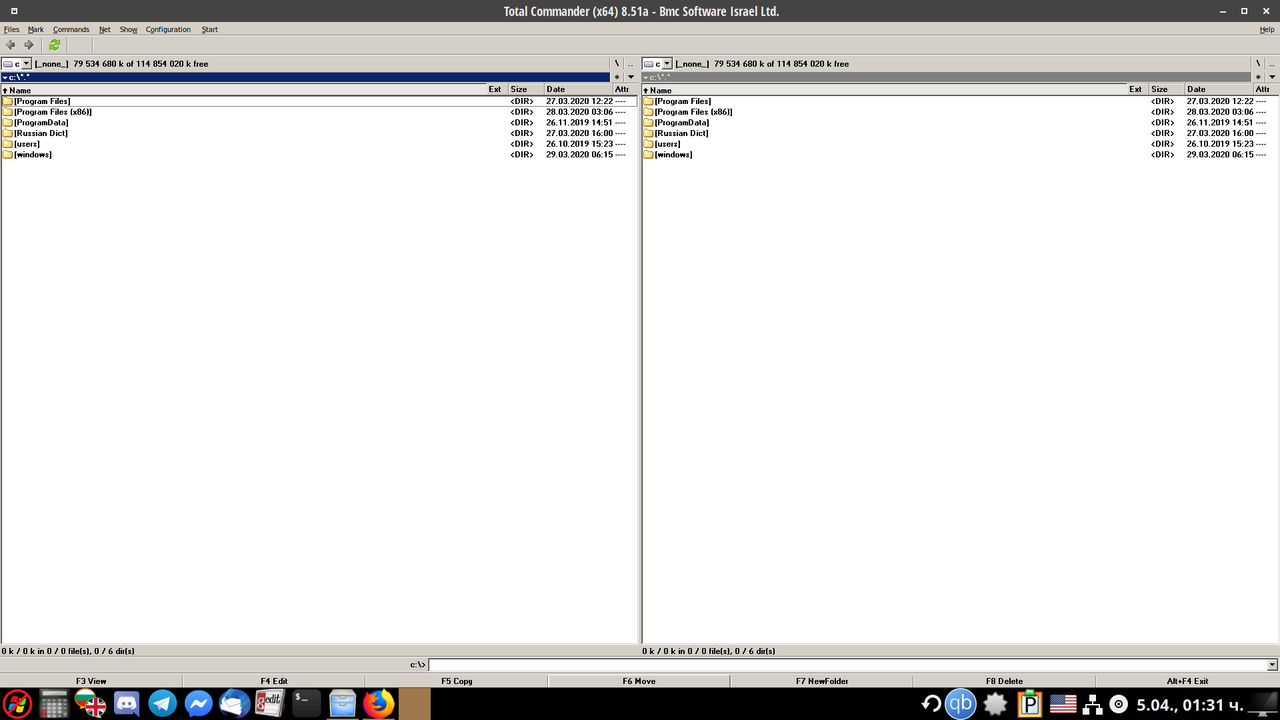Select [Russian Dict] folder in right panel

(960, 133)
